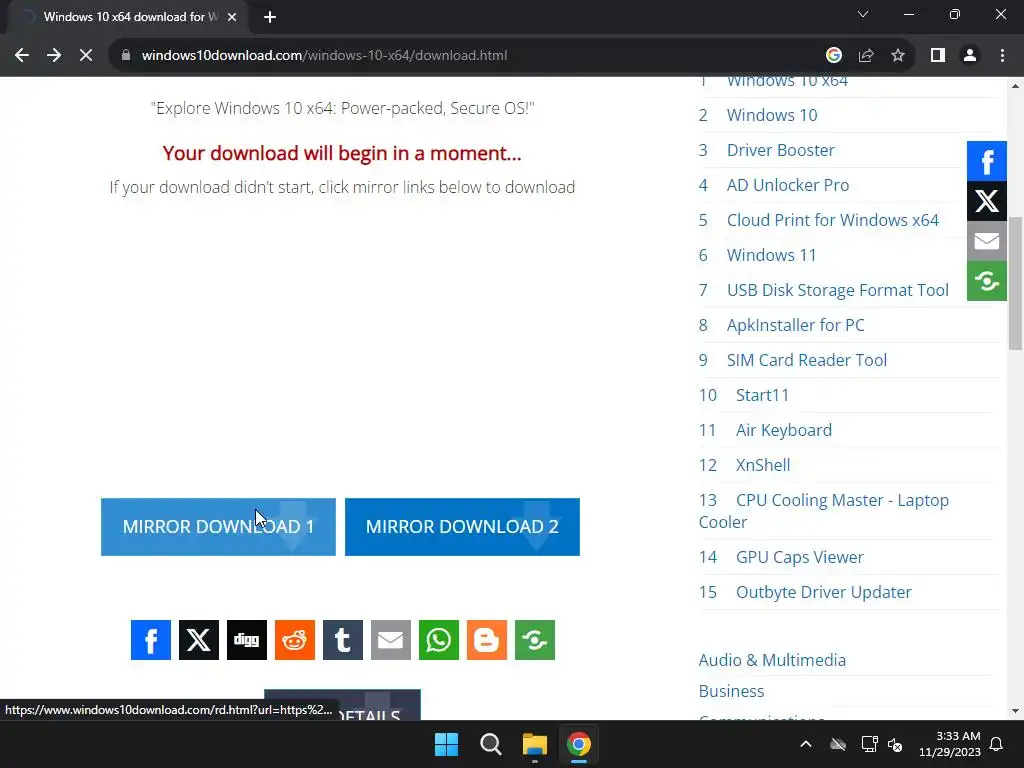Screen dimensions: 1024x768
Task: Share page via Tumblr icon
Action: pyautogui.click(x=343, y=640)
